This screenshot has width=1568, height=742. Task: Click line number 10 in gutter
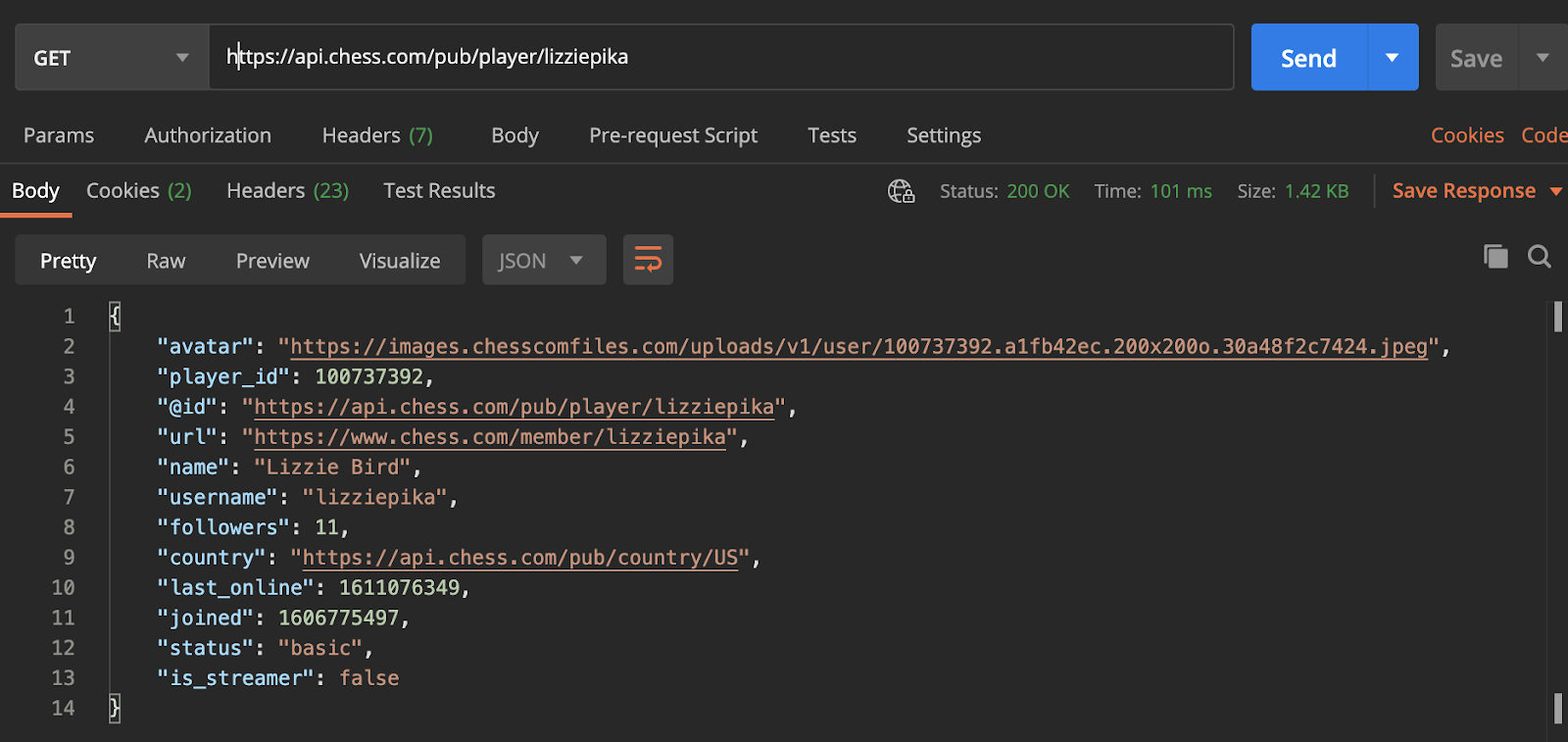point(63,588)
